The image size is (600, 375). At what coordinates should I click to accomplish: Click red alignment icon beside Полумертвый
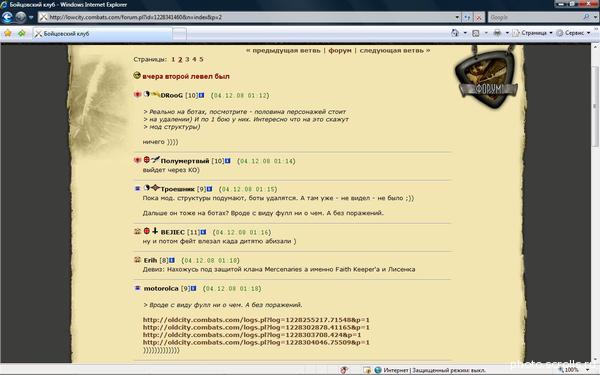147,160
